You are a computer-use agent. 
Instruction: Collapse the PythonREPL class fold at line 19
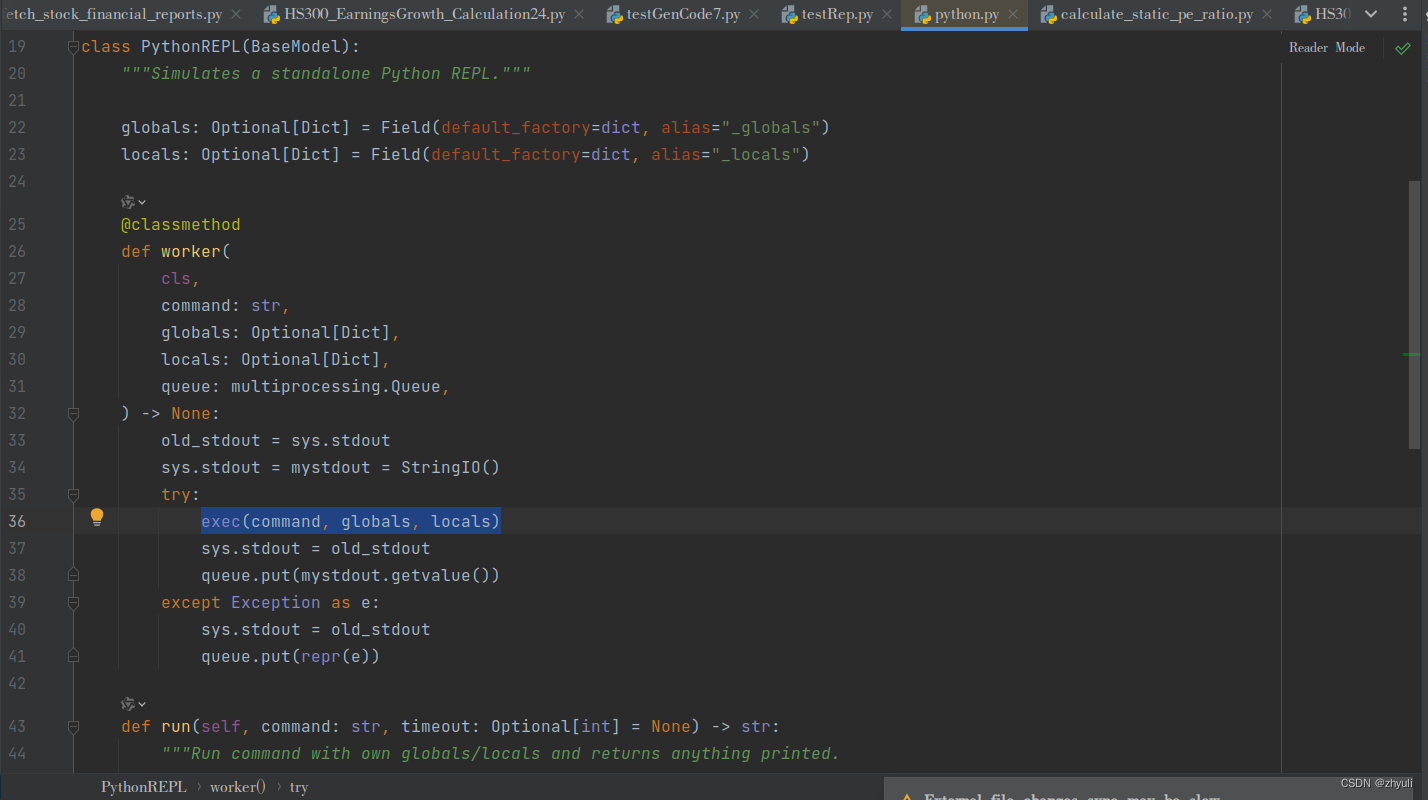click(x=73, y=47)
